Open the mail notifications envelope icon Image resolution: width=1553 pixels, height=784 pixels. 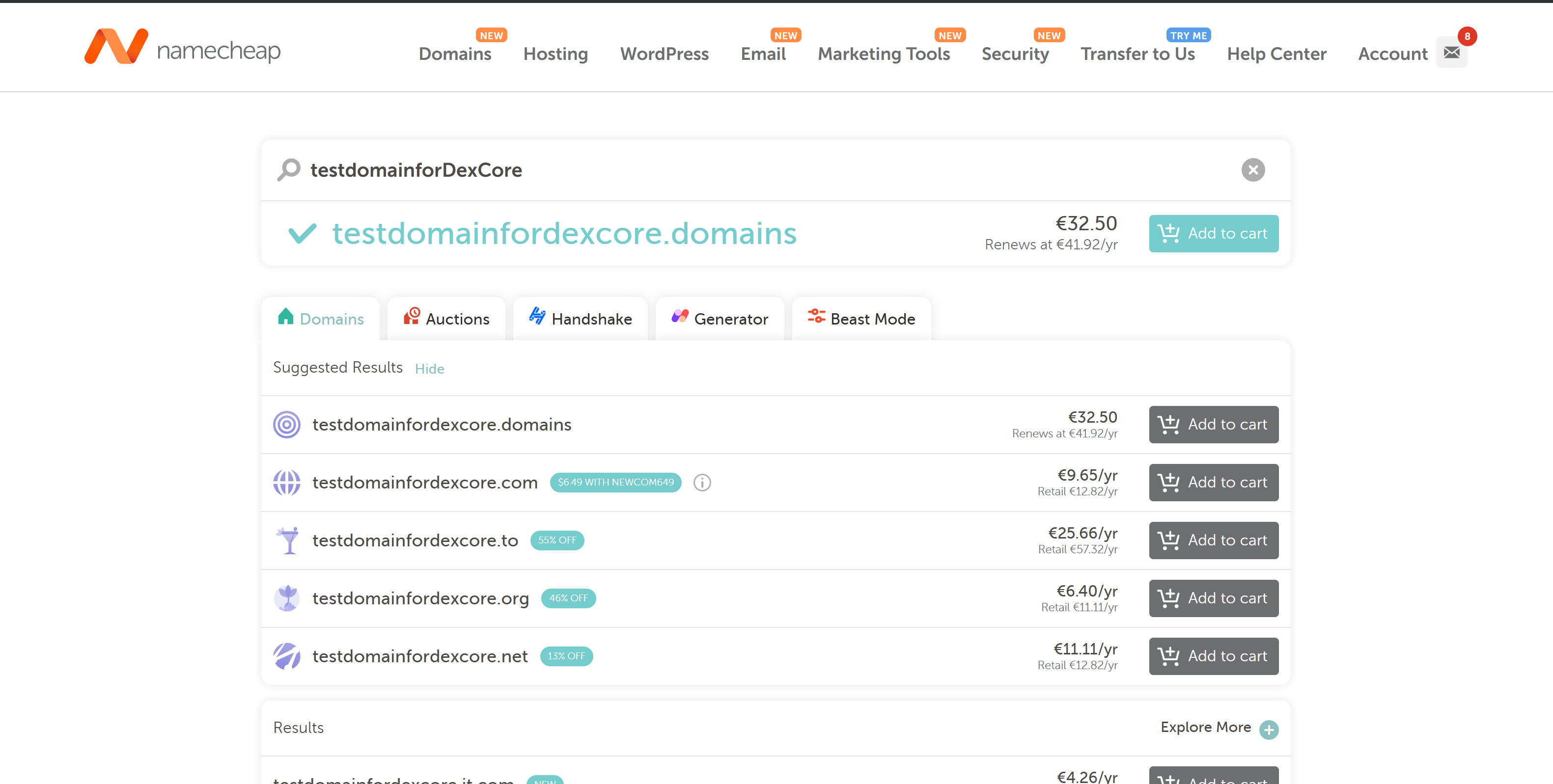(x=1452, y=53)
